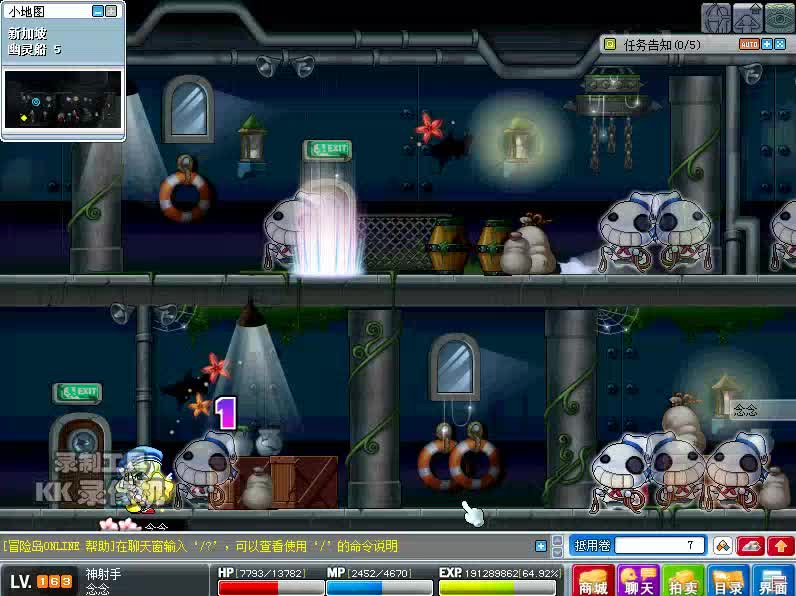
Task: Click the 抵用卷 value field showing 7
Action: tap(660, 545)
